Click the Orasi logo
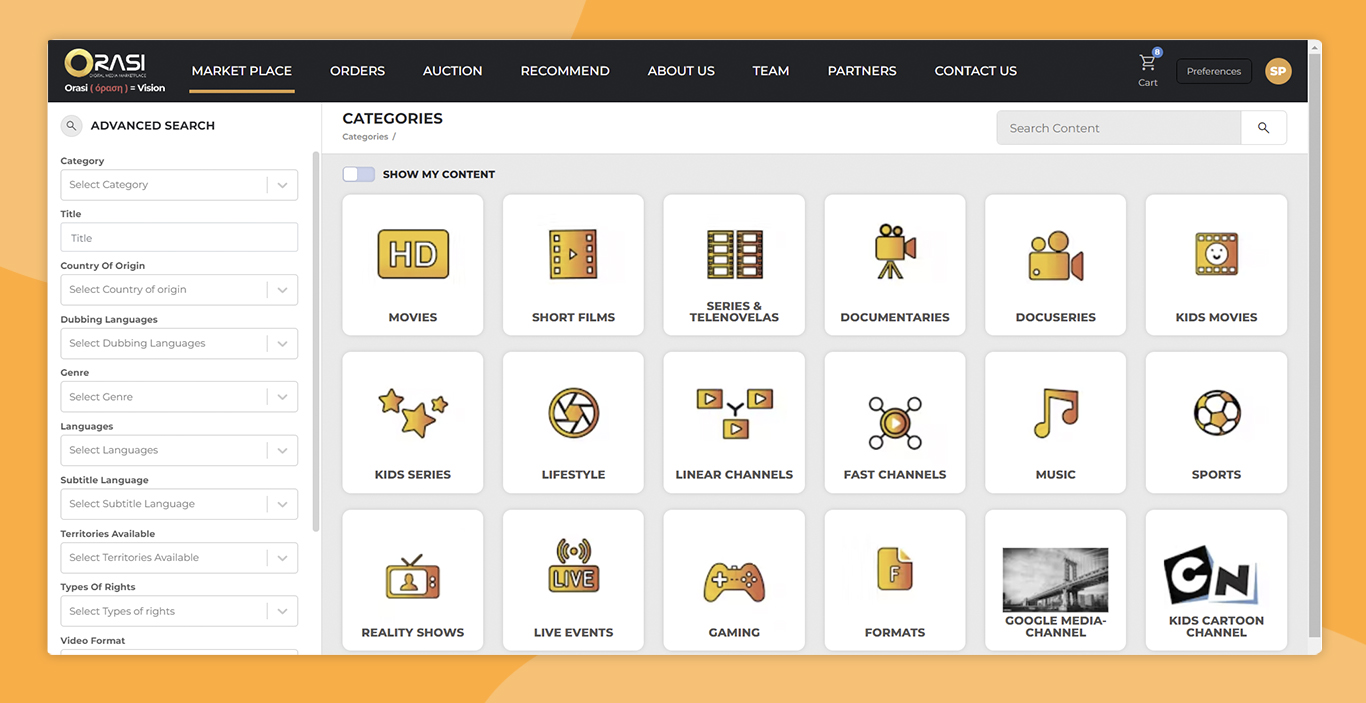Viewport: 1366px width, 703px height. 115,70
